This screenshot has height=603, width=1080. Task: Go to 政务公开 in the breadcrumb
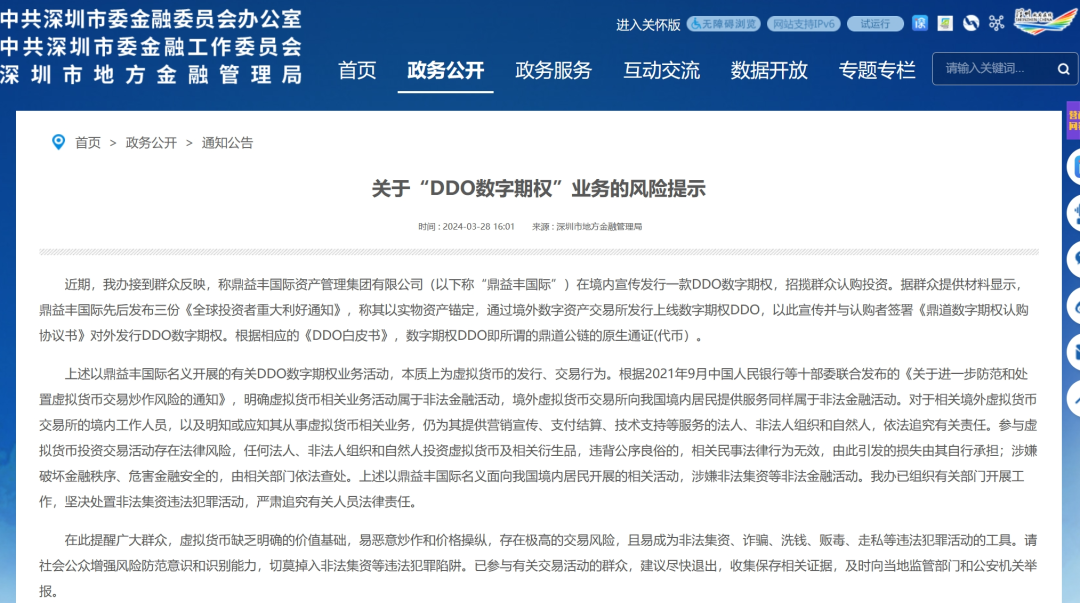click(x=151, y=143)
